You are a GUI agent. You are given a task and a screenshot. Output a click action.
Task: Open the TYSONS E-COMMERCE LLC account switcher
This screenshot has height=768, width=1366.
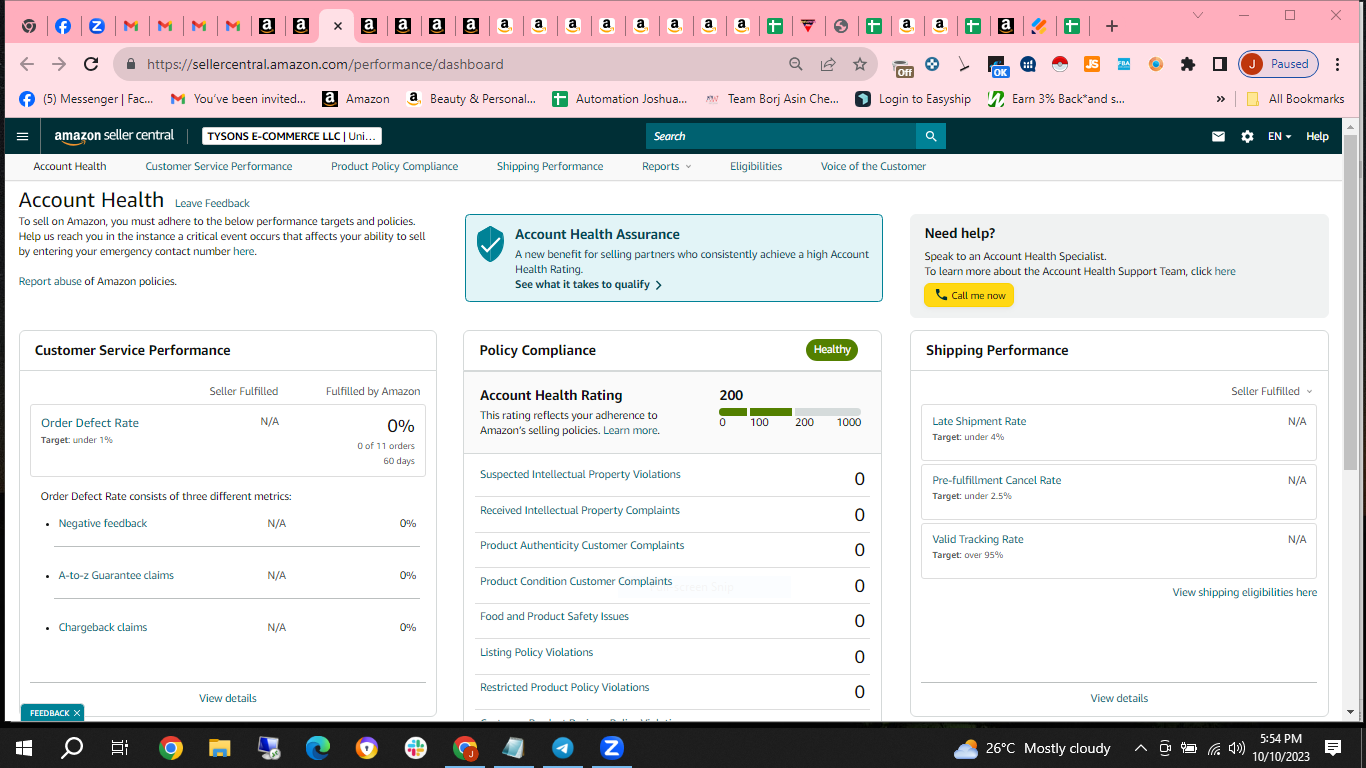[x=292, y=136]
